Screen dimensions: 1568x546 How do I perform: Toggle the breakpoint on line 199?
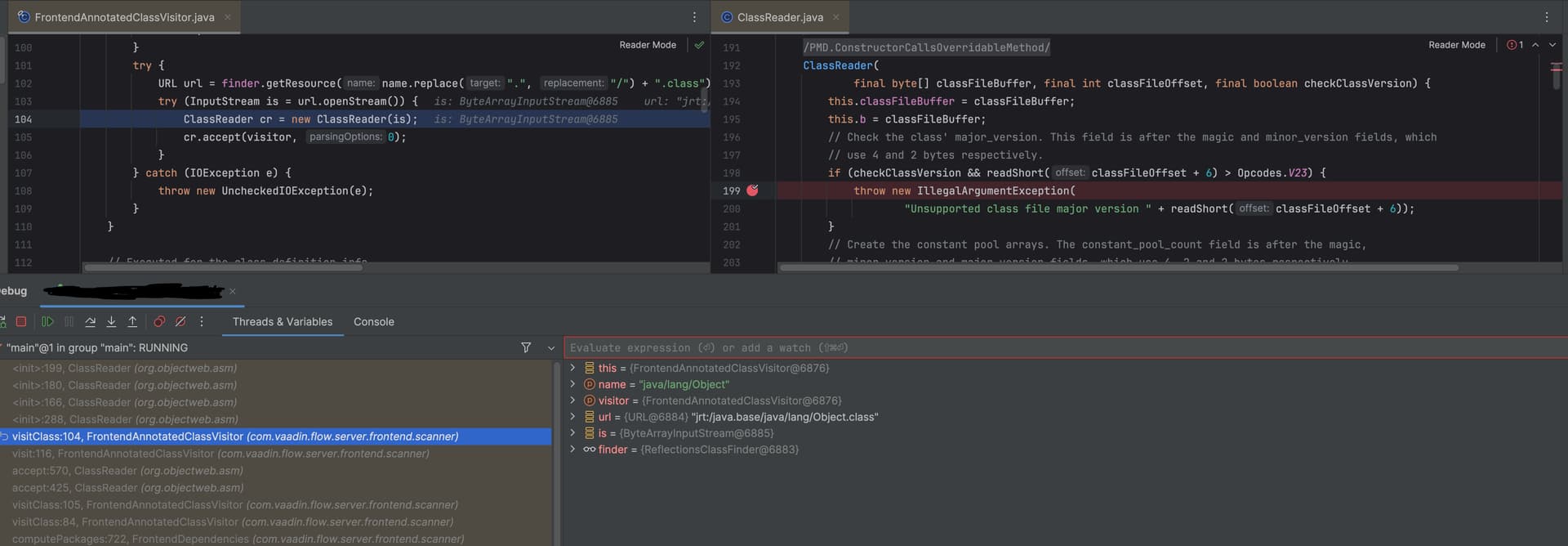[x=752, y=190]
